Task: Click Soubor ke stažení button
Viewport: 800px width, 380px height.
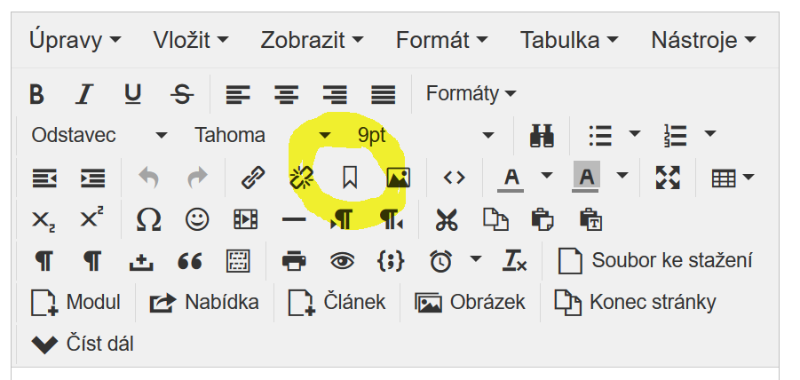Action: point(656,261)
